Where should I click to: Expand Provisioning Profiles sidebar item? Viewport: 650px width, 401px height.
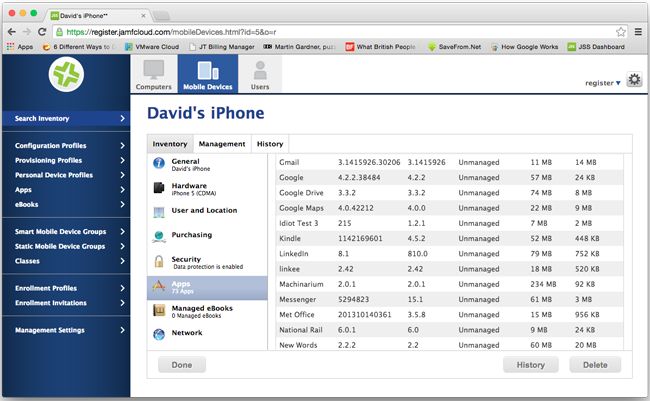(66, 160)
